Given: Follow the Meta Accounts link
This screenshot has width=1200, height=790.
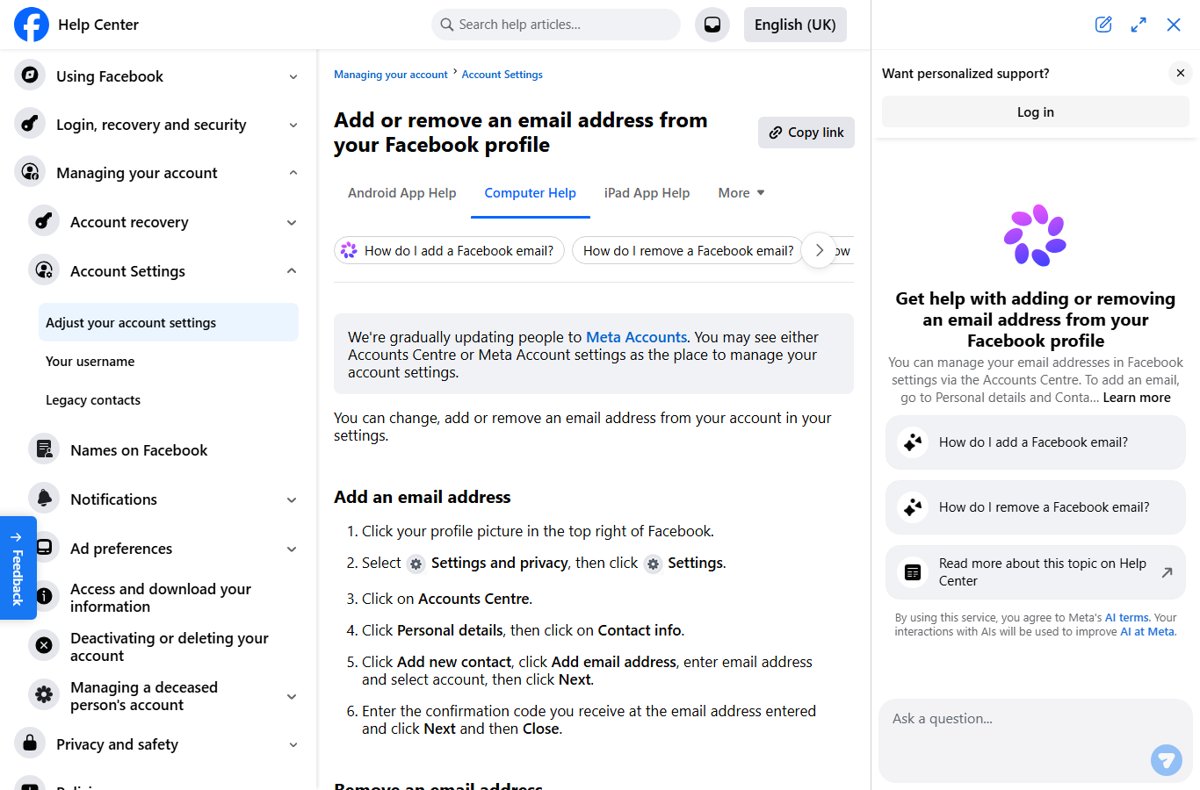Looking at the screenshot, I should tap(636, 337).
